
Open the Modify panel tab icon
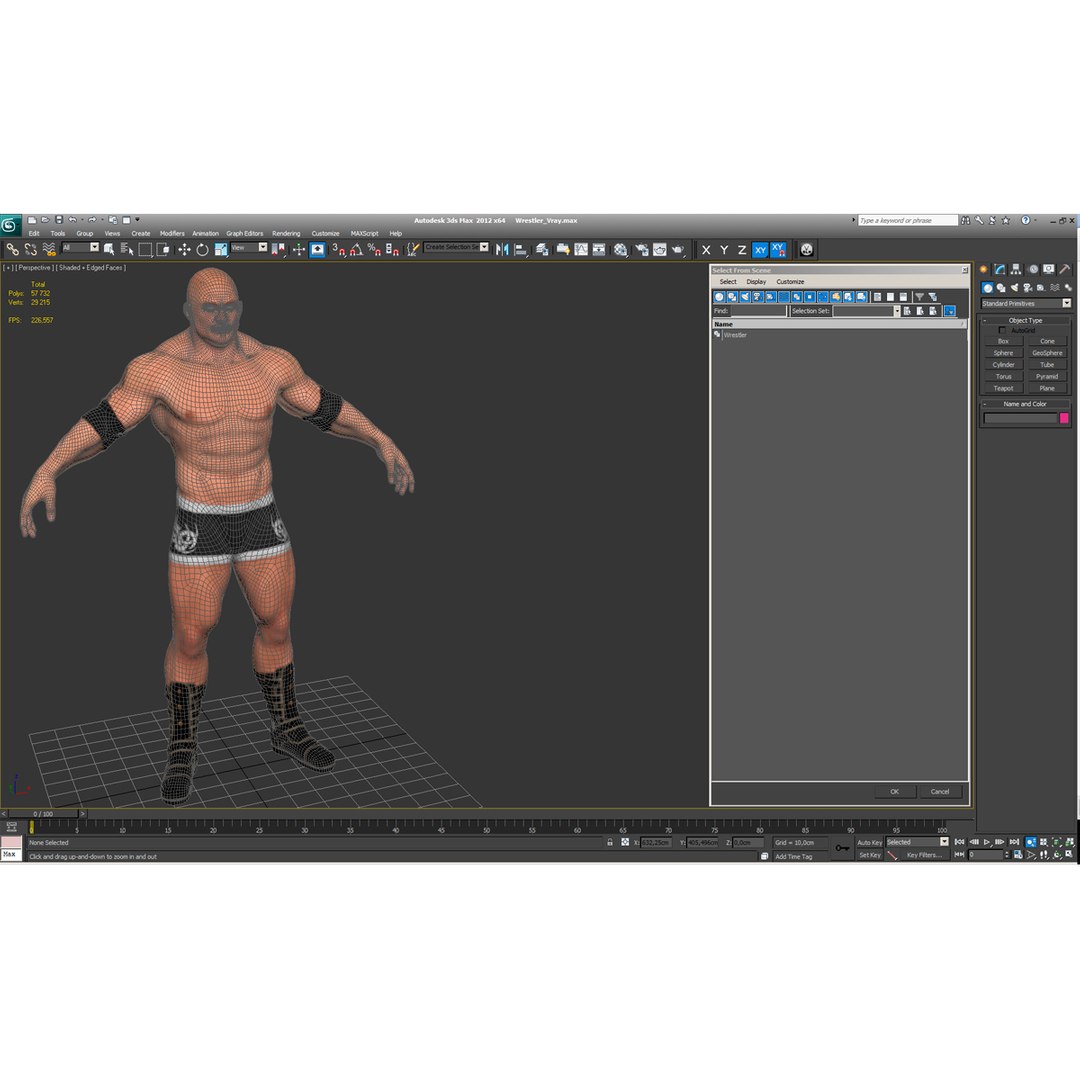pos(999,269)
